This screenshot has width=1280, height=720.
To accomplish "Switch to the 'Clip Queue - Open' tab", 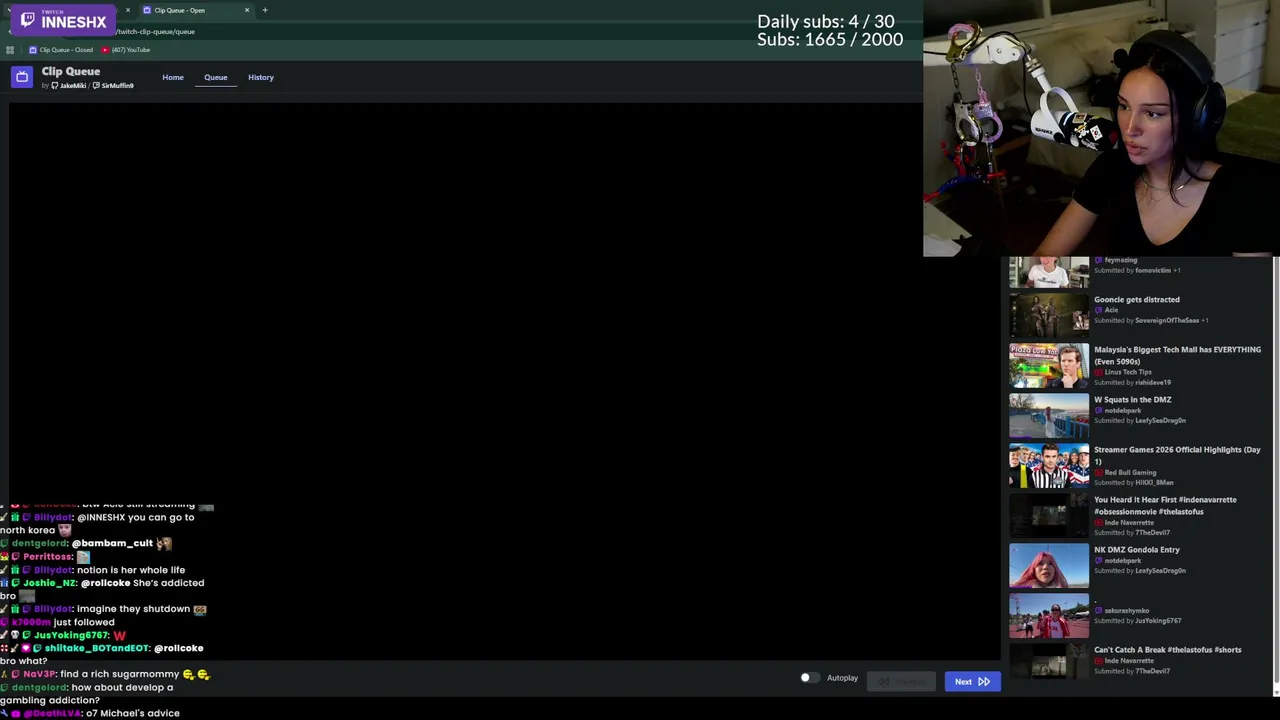I will (x=195, y=10).
